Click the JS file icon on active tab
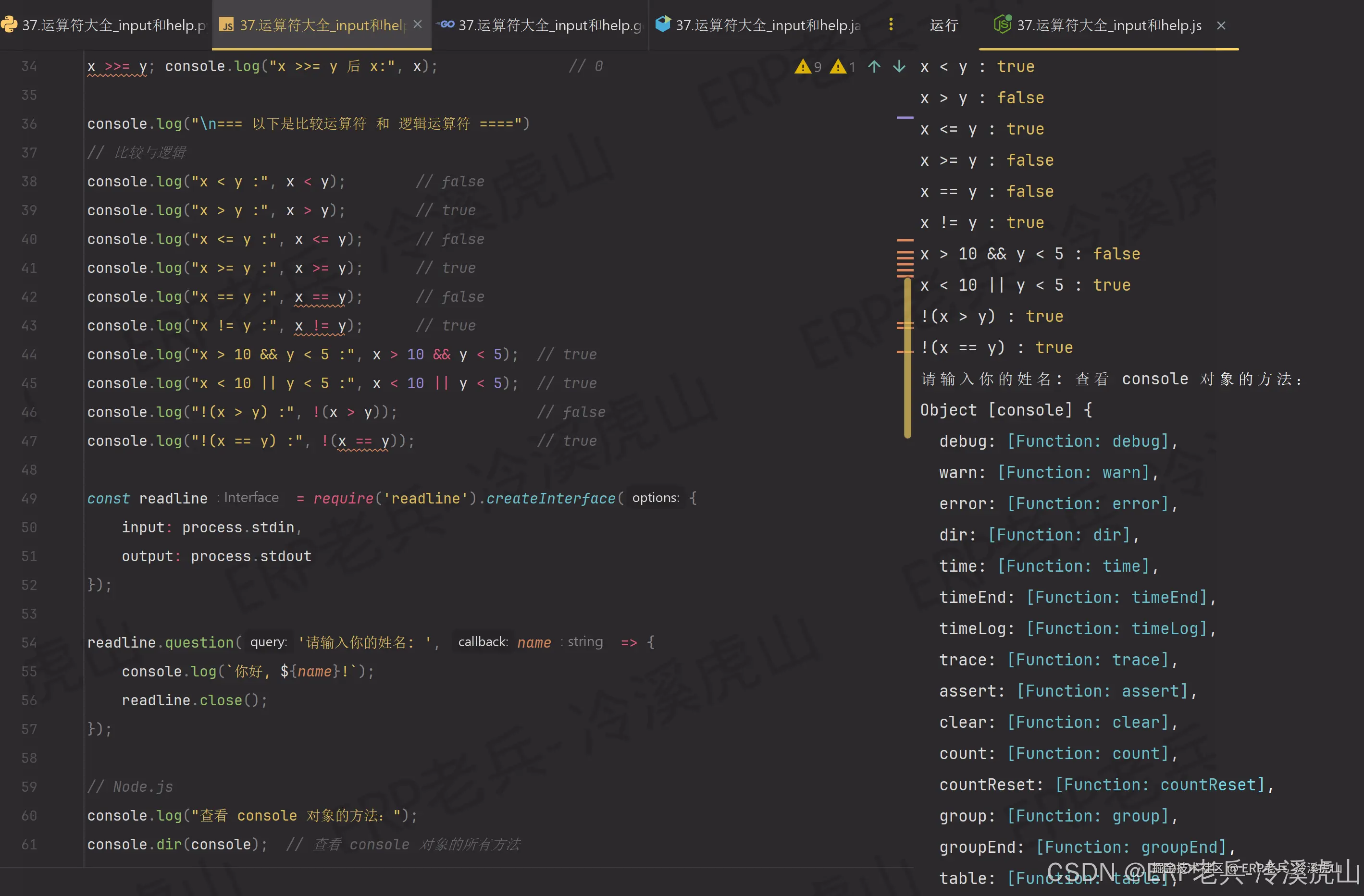The width and height of the screenshot is (1364, 896). click(x=227, y=25)
